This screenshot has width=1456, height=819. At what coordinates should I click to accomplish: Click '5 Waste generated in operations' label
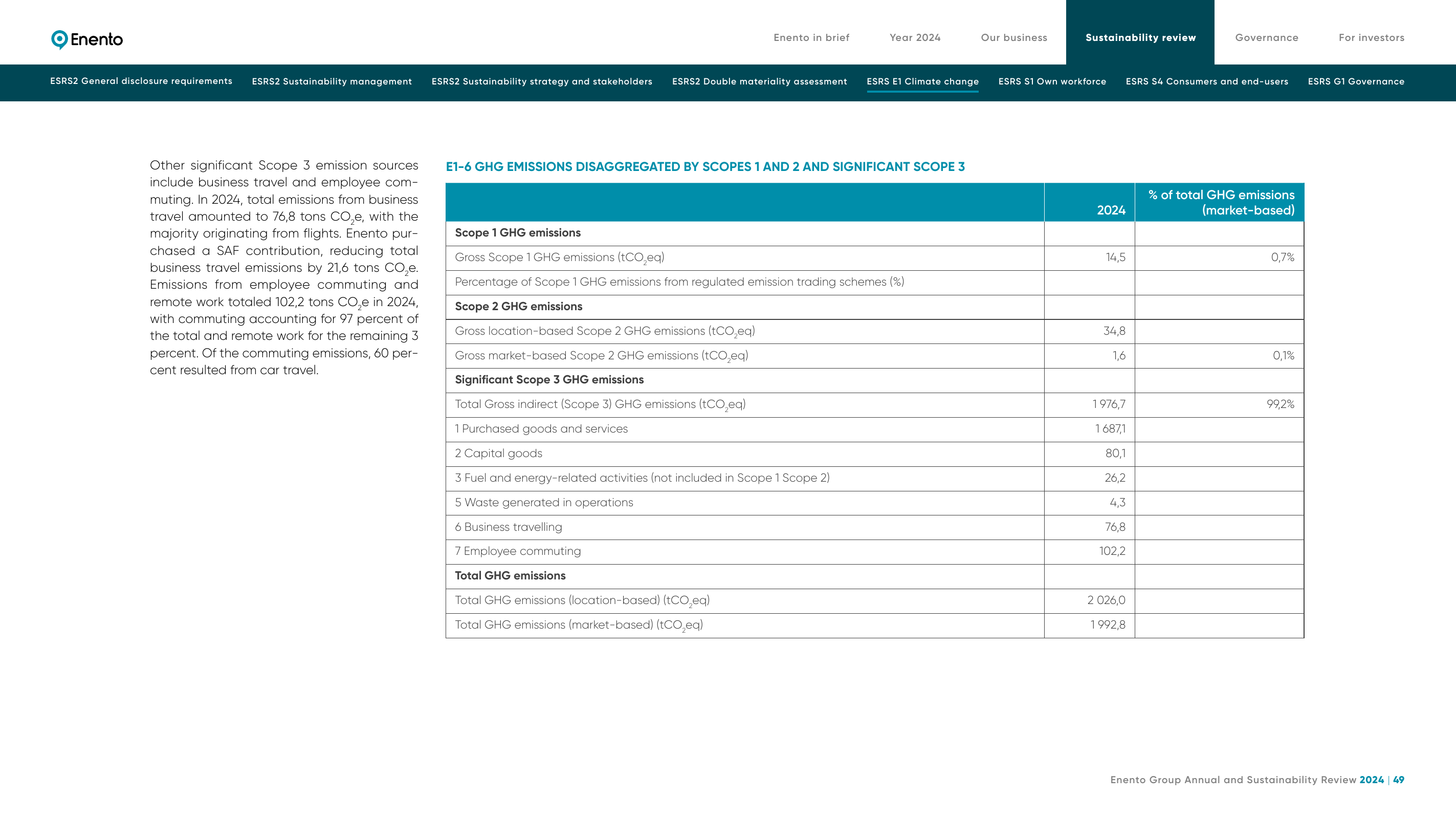pyautogui.click(x=544, y=502)
